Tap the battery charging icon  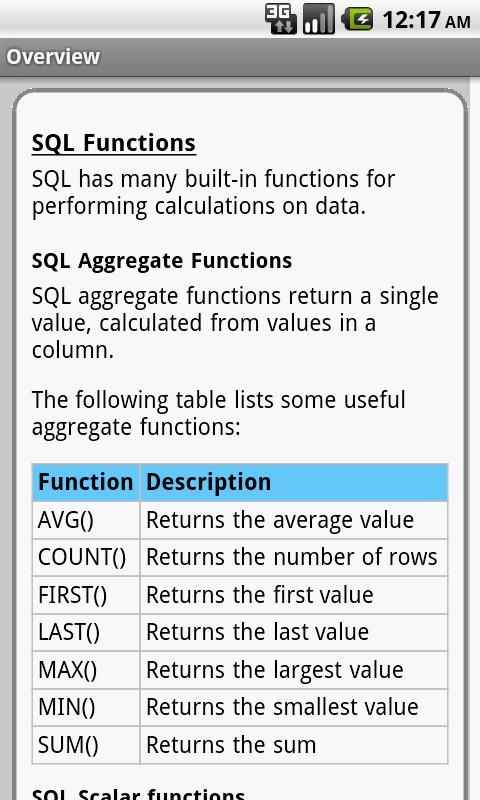[358, 19]
